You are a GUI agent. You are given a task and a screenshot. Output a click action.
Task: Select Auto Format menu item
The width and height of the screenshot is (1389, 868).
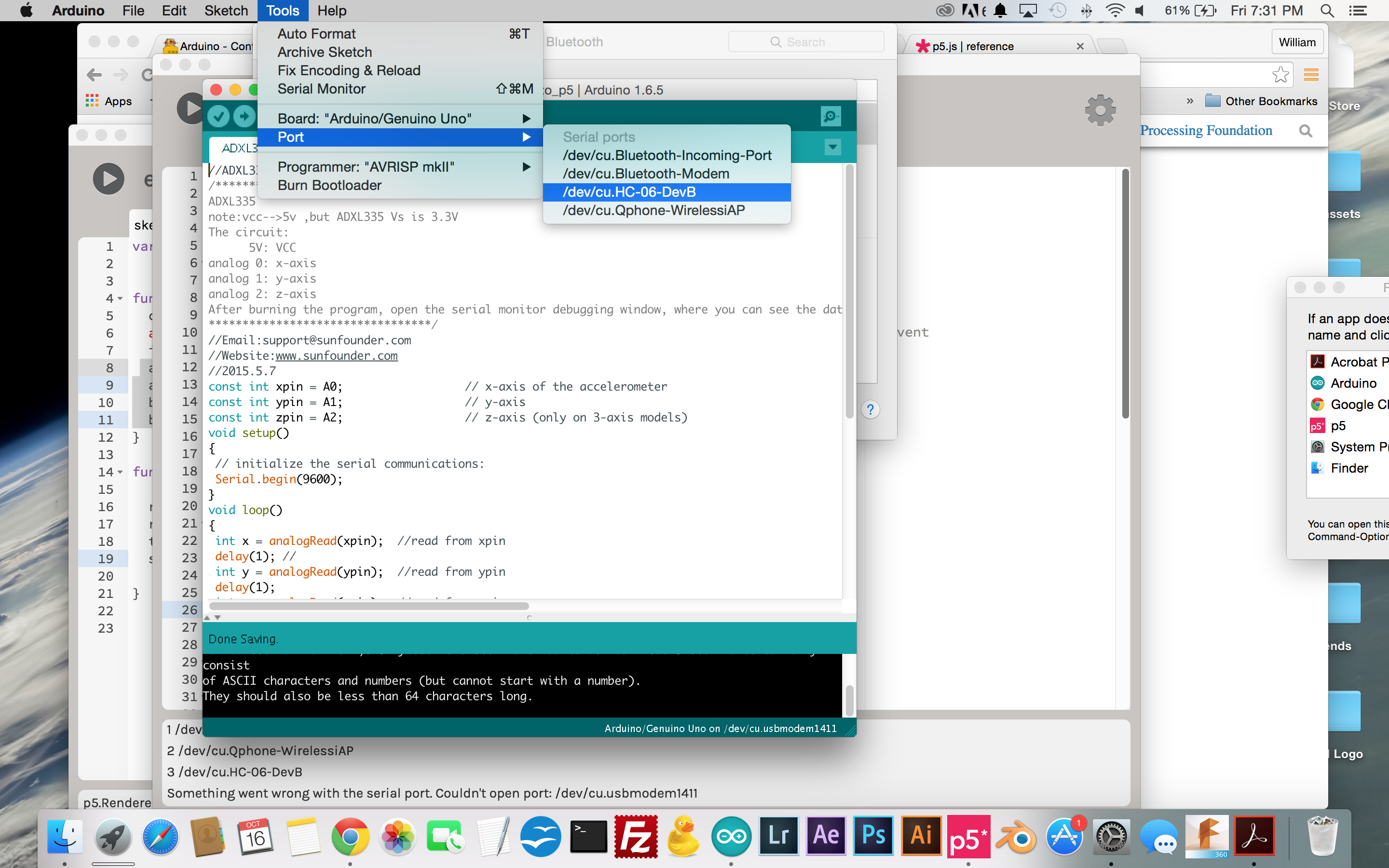[400, 34]
